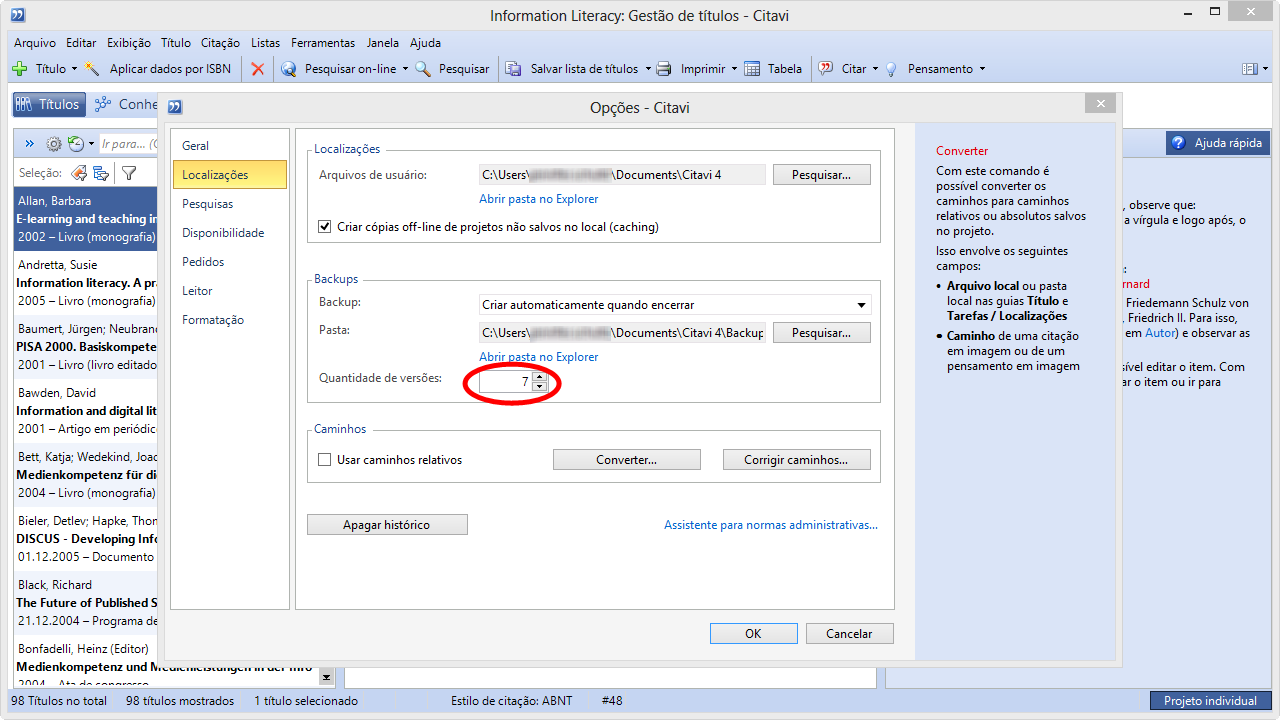Click the funnel filter icon

[x=129, y=173]
